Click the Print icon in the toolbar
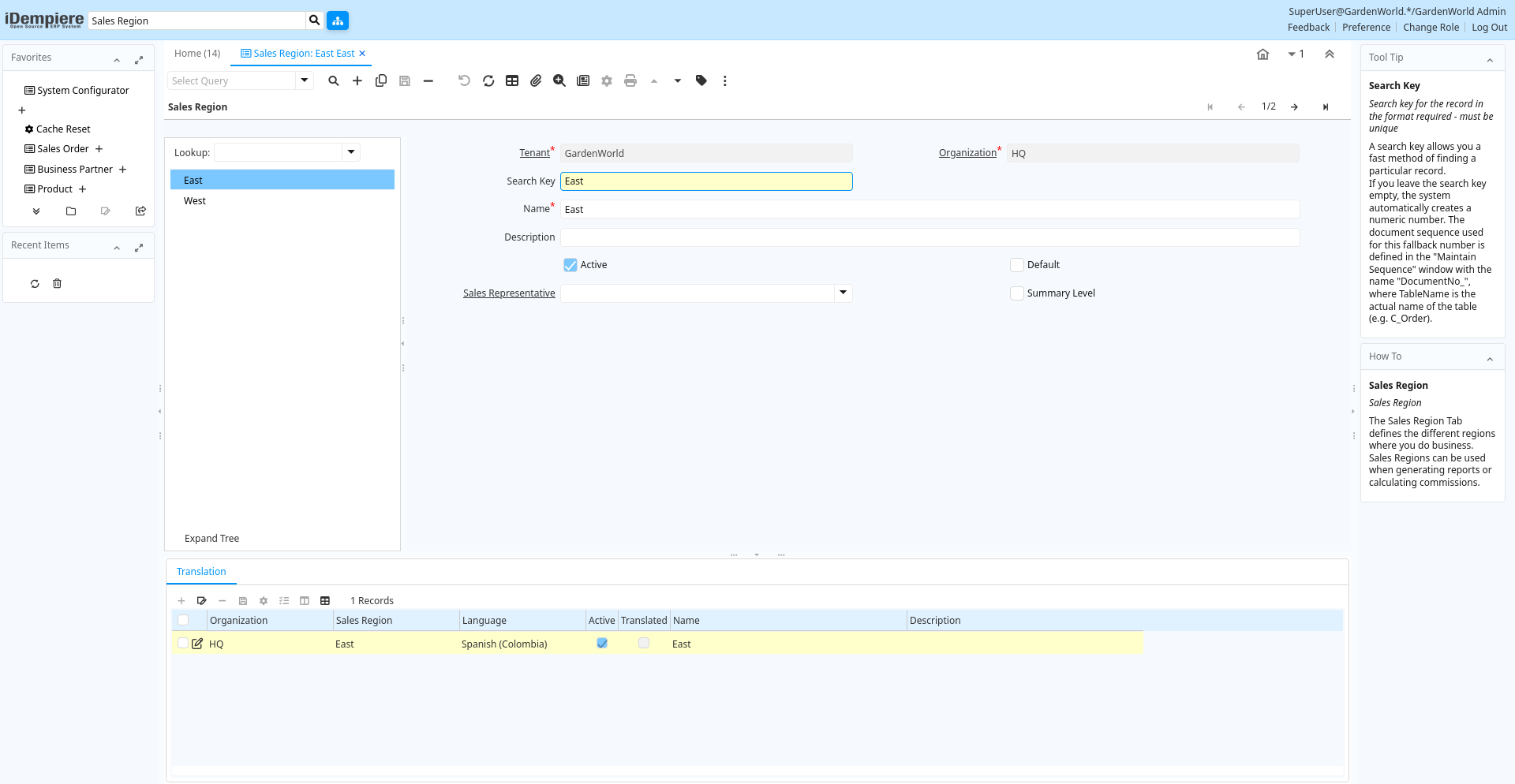Screen dimensions: 1515x784 click(x=630, y=80)
